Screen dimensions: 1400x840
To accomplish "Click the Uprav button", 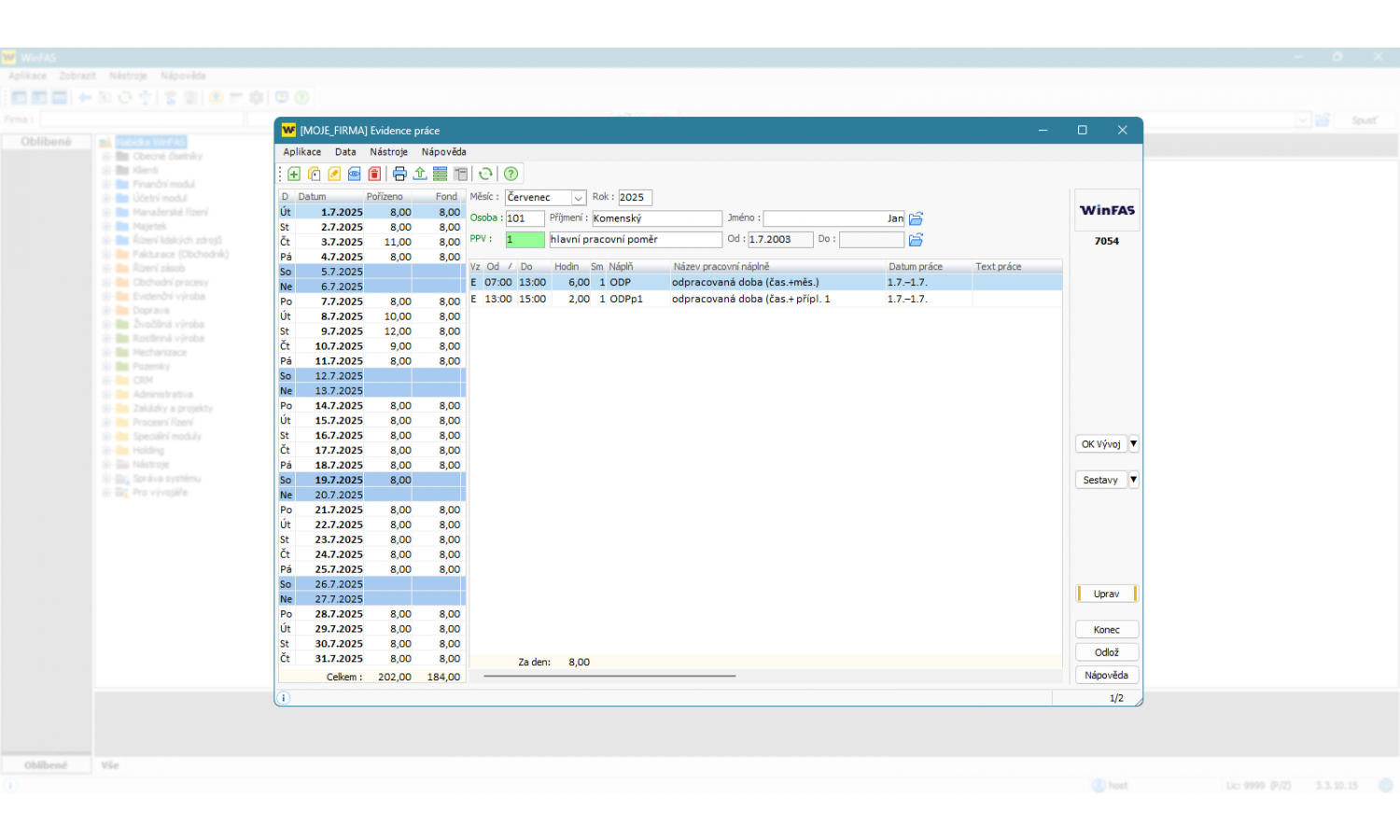I will [x=1107, y=594].
